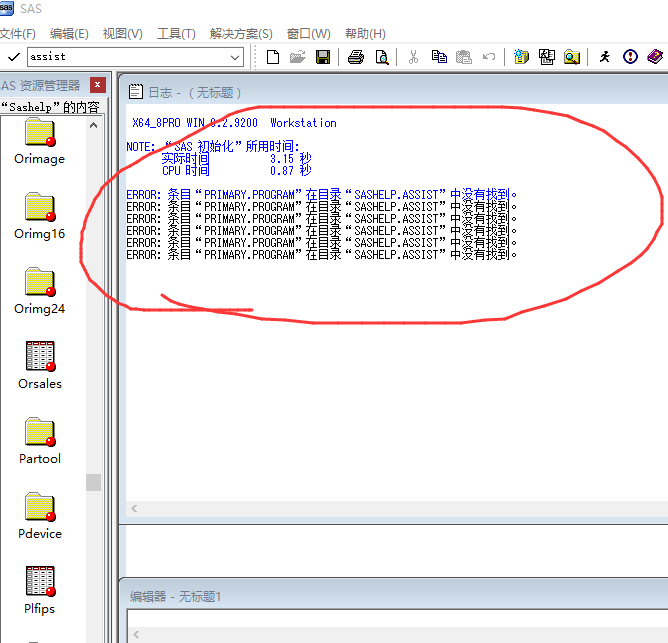Screen dimensions: 668x643
Task: Print with the printer icon
Action: (x=356, y=57)
